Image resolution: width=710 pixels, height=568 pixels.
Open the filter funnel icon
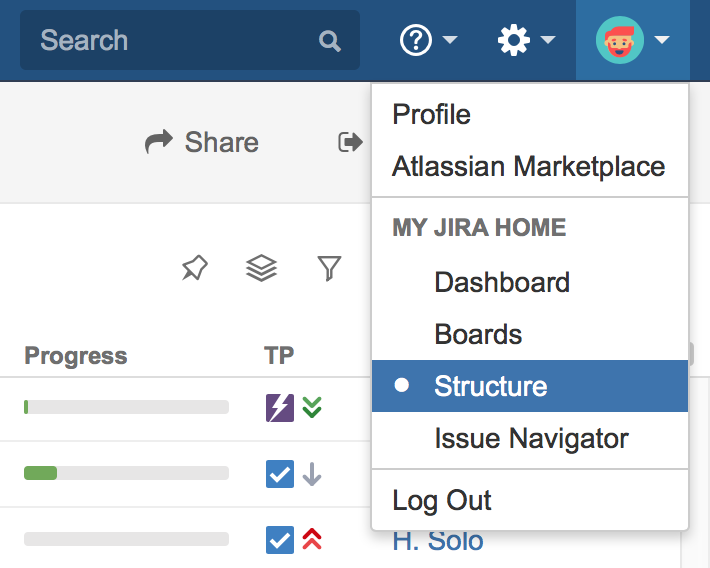pos(329,268)
